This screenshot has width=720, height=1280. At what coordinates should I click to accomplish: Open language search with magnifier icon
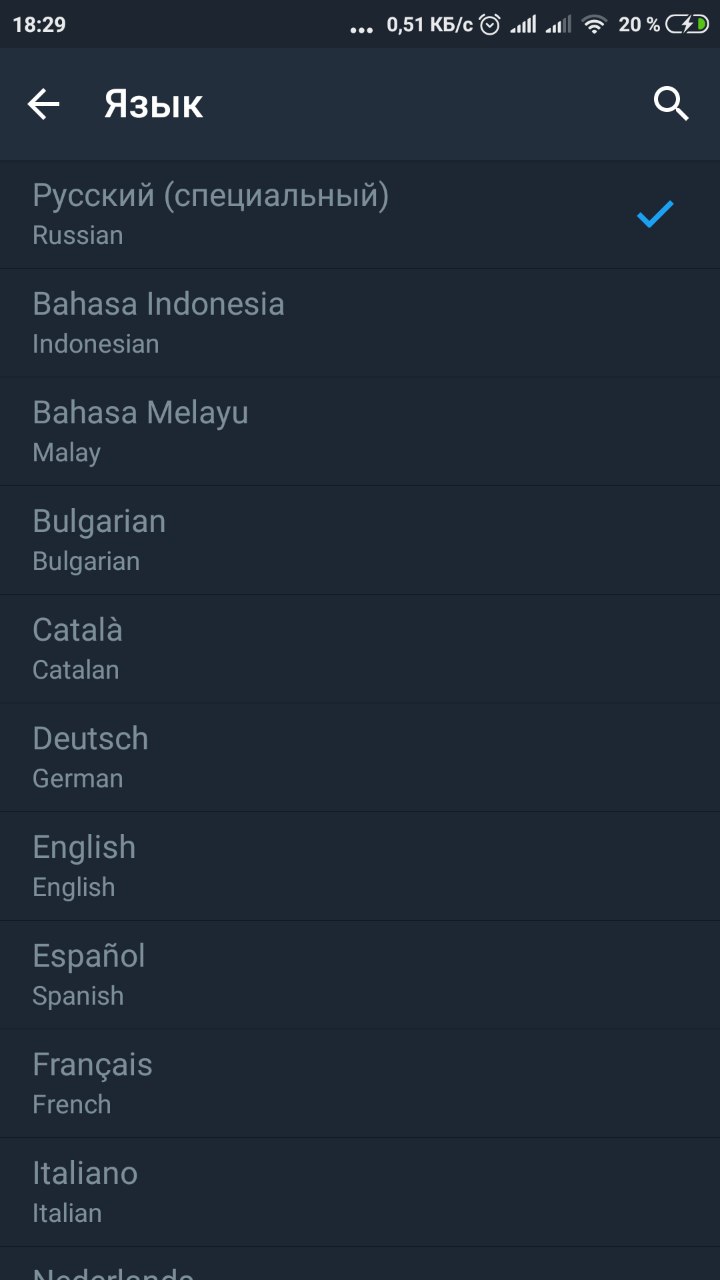click(x=671, y=103)
